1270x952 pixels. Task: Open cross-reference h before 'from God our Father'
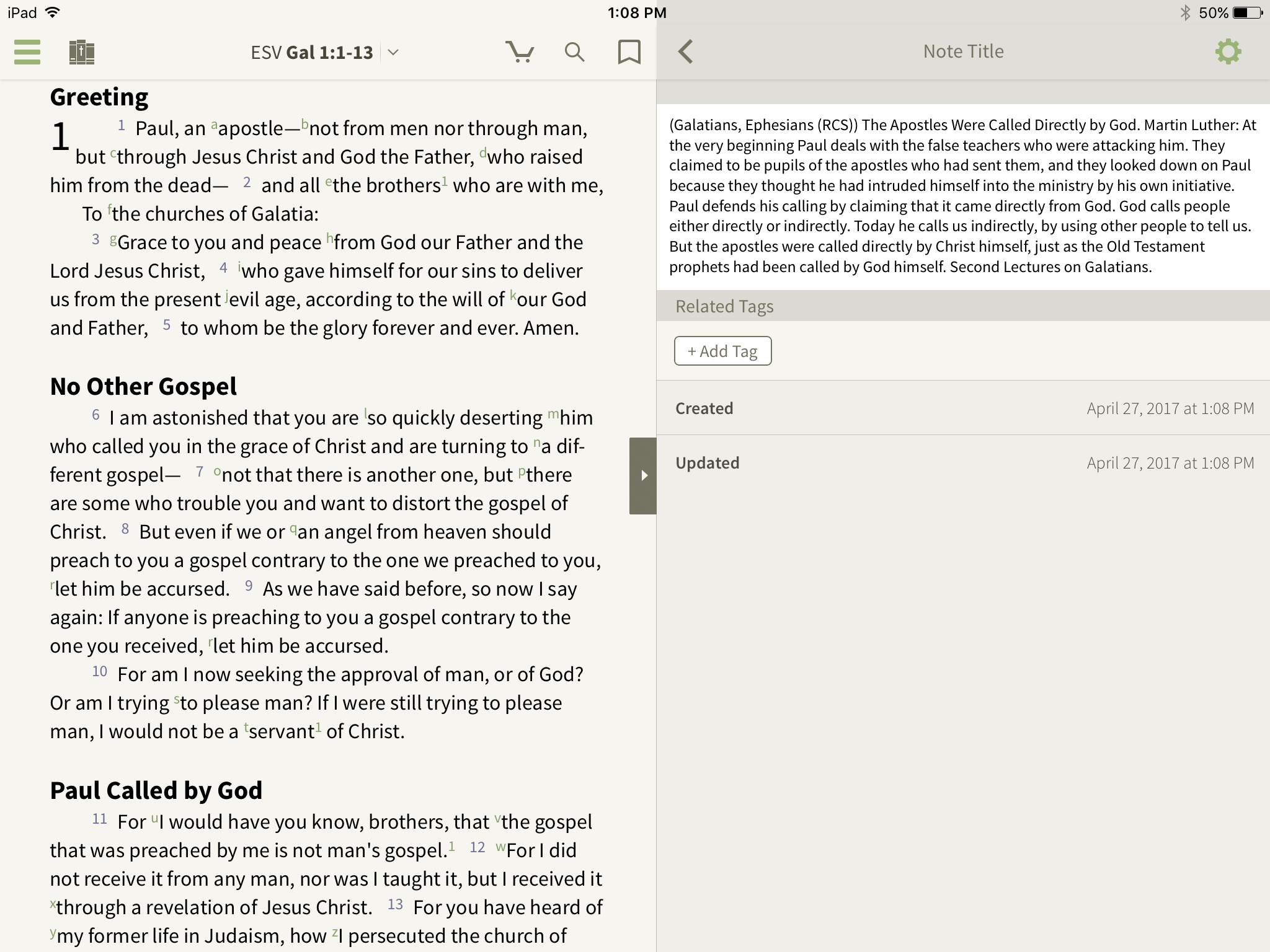[330, 237]
